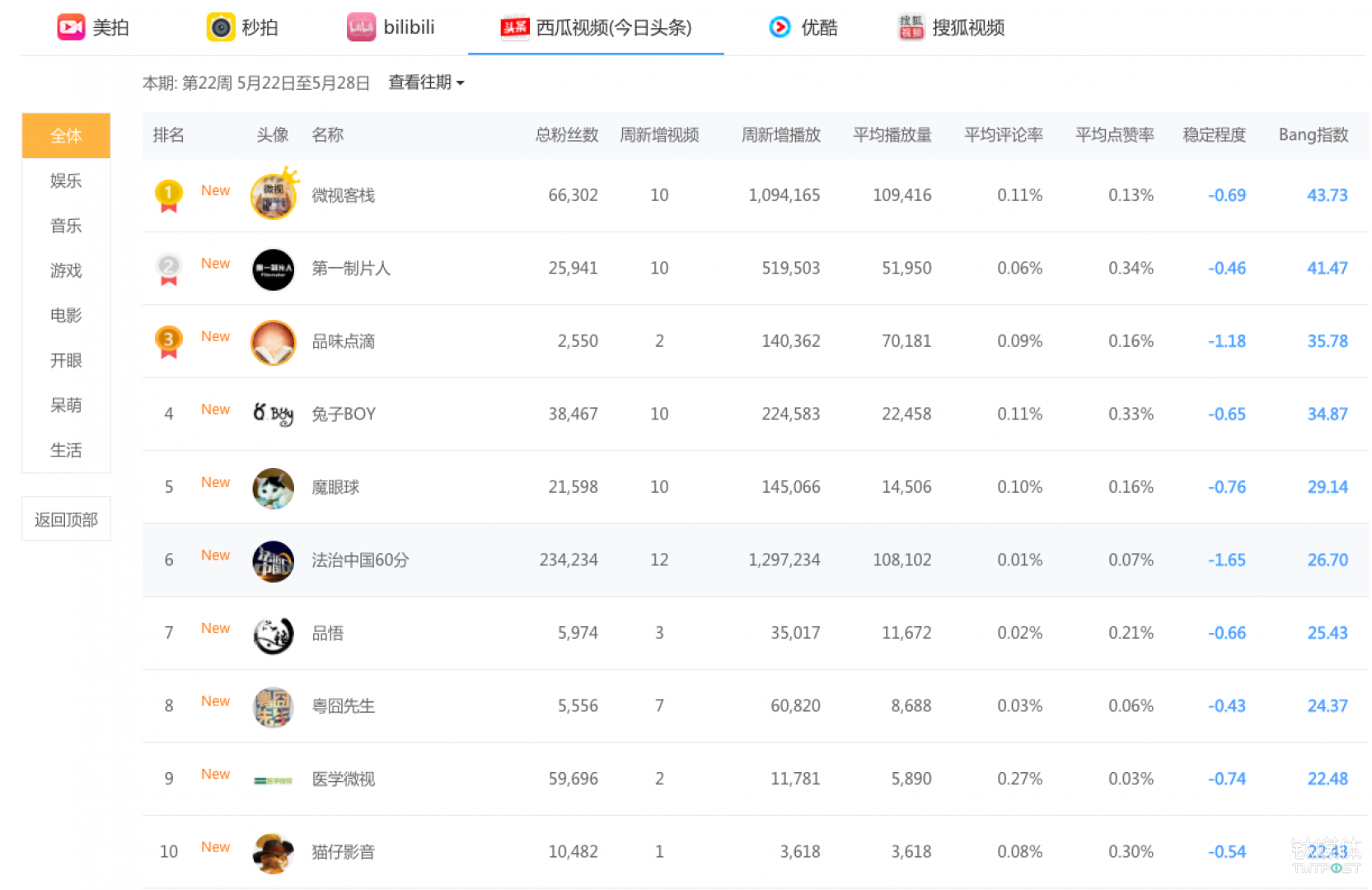The width and height of the screenshot is (1372, 890).
Task: Open 兔子BOY avatar logo
Action: [274, 415]
